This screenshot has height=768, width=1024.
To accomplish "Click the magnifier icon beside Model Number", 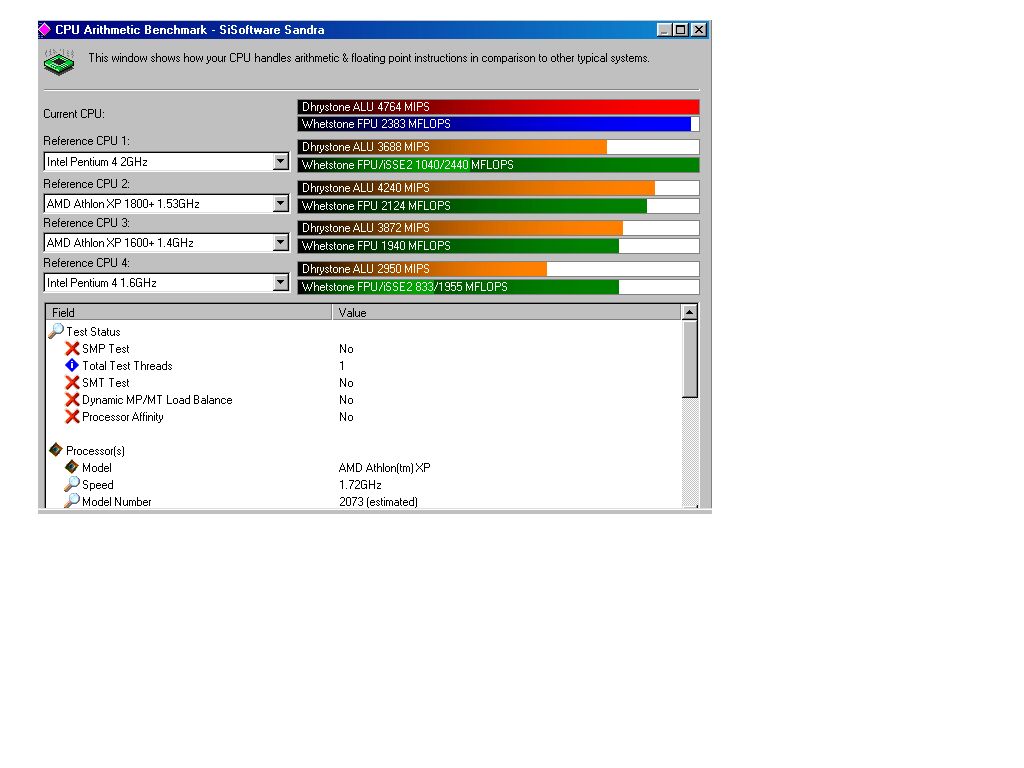I will (x=72, y=501).
